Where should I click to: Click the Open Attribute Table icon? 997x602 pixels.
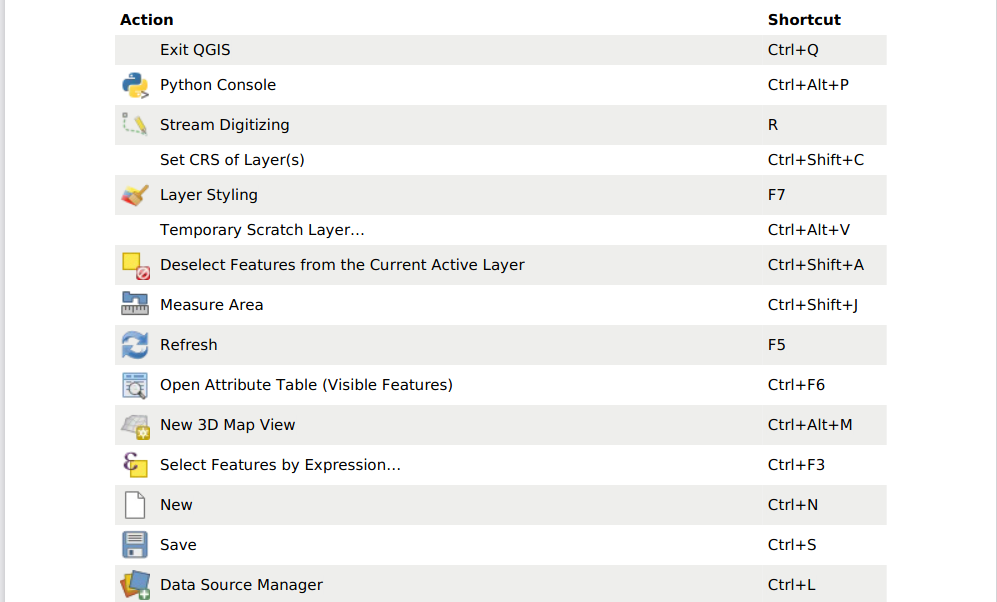(135, 385)
